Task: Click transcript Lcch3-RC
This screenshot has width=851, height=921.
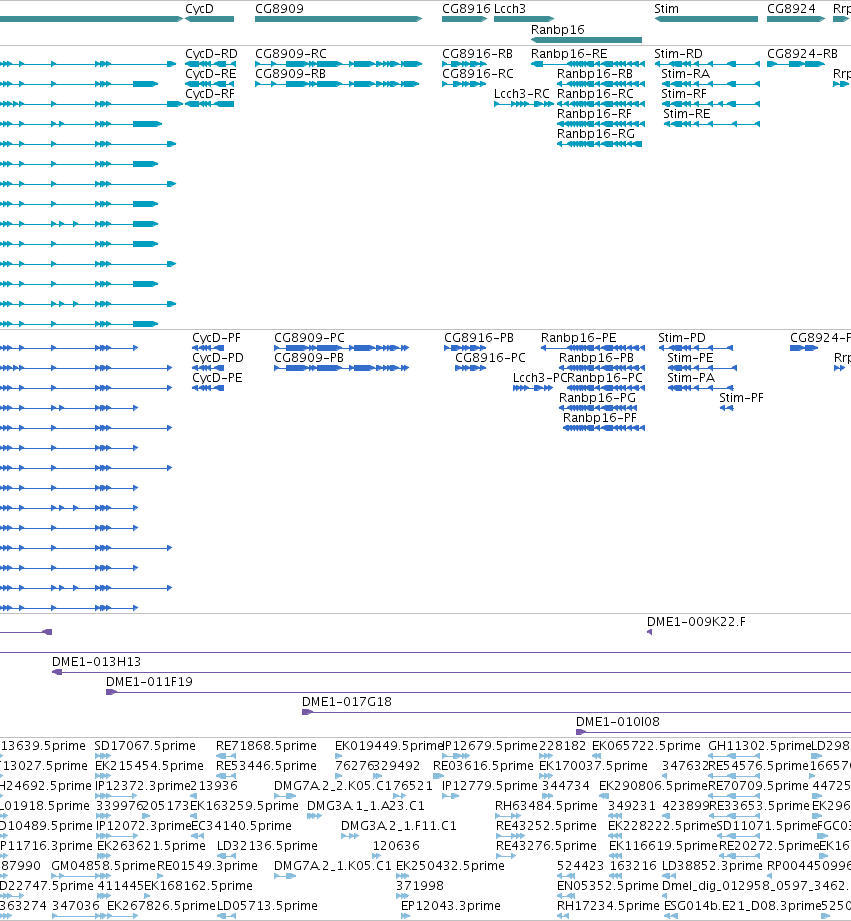Action: coord(524,104)
